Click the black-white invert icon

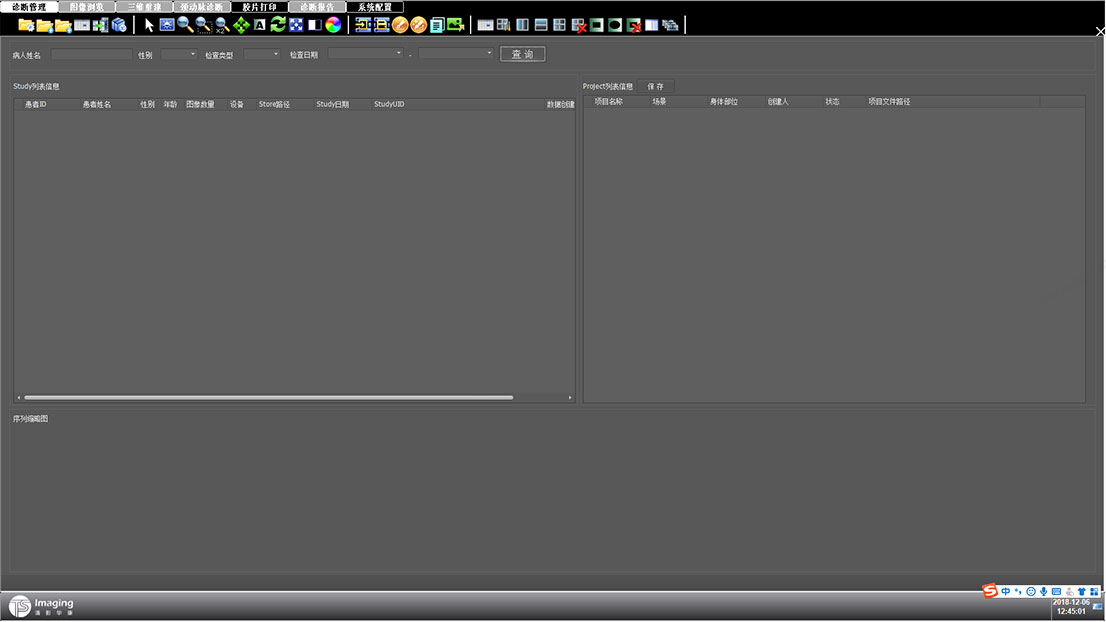[315, 25]
